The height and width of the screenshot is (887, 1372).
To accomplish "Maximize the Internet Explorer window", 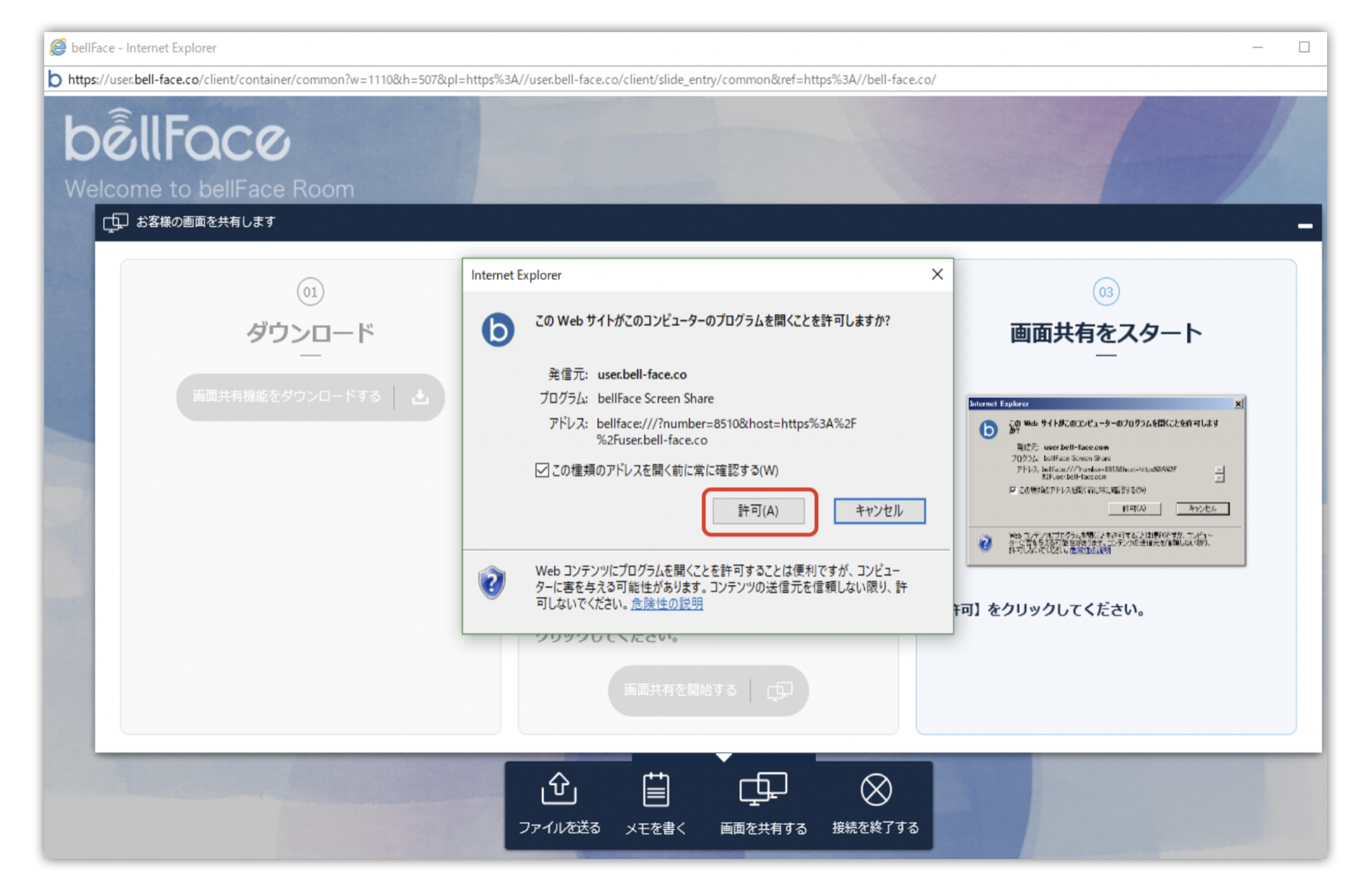I will coord(1304,47).
